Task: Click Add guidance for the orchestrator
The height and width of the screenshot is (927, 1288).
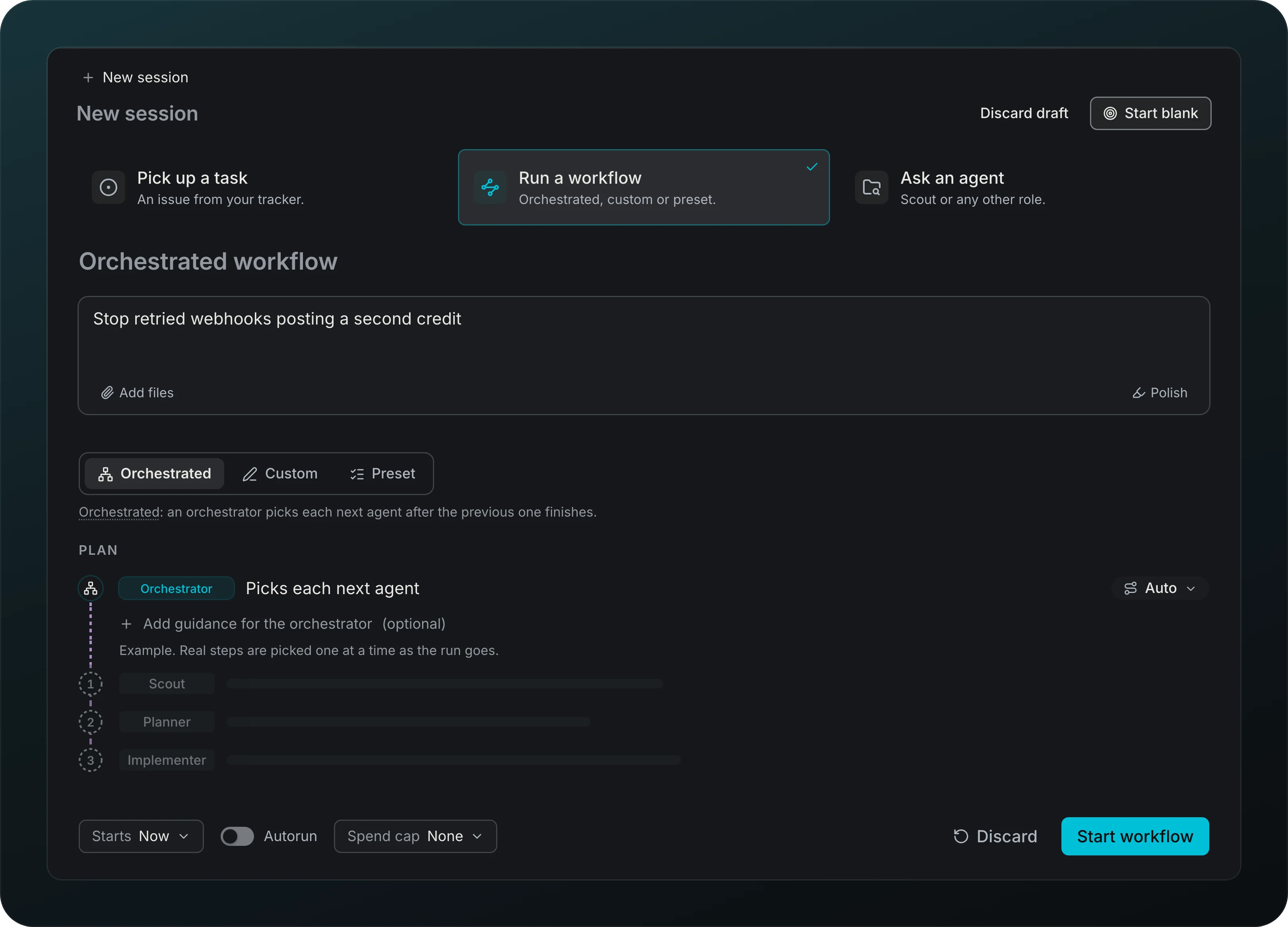Action: click(283, 624)
